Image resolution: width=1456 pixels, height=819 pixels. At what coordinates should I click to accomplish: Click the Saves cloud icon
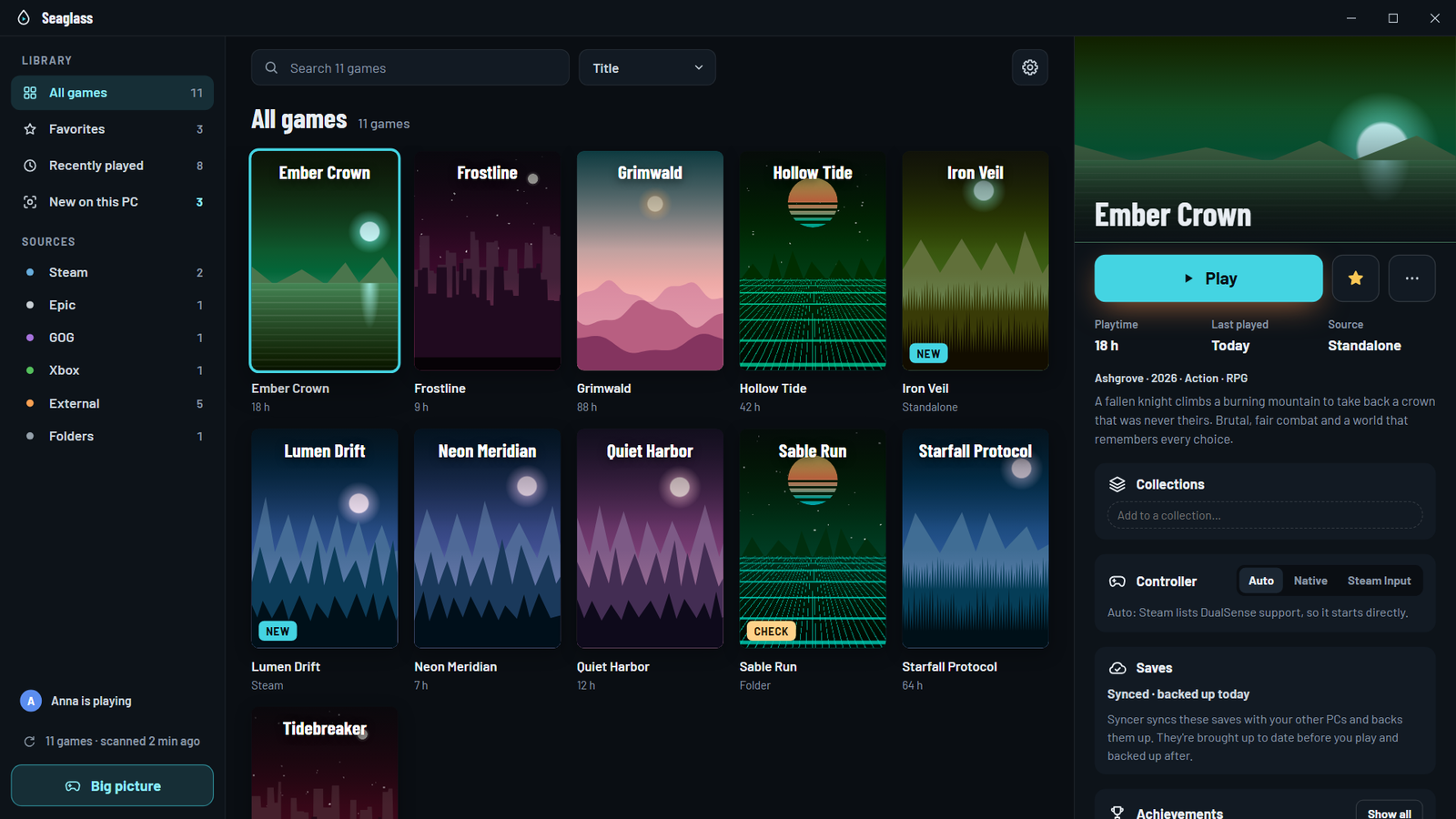click(x=1117, y=668)
